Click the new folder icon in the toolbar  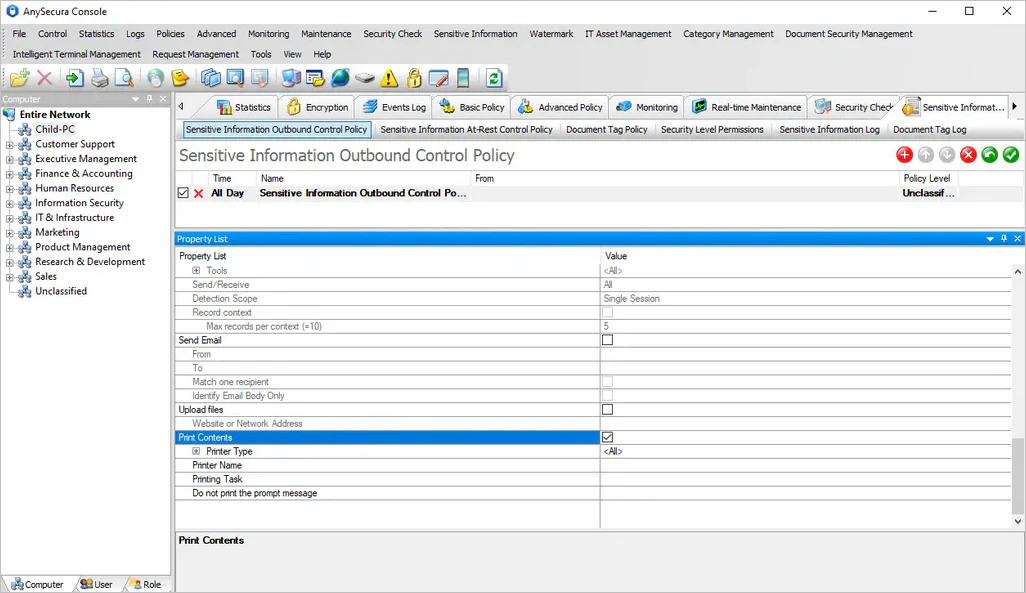(19, 79)
